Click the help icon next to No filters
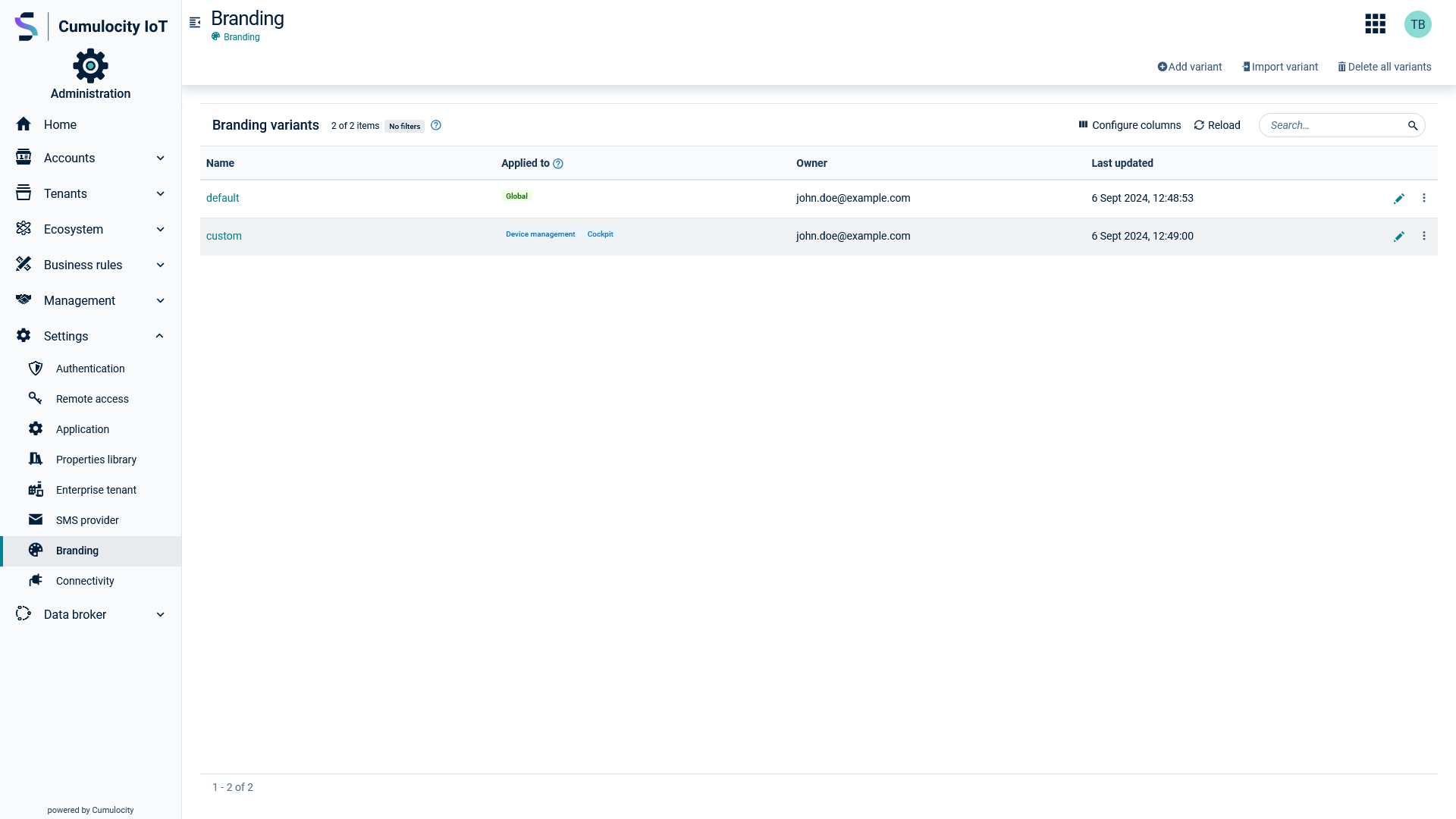 pos(436,125)
